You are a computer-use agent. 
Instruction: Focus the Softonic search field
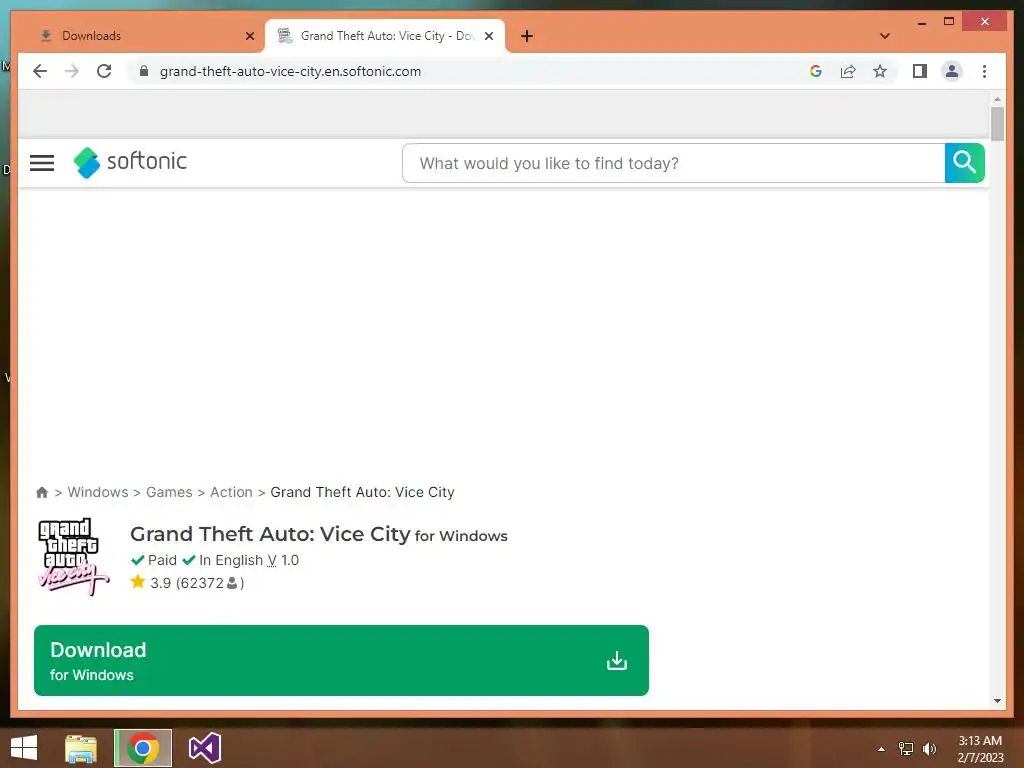[674, 163]
